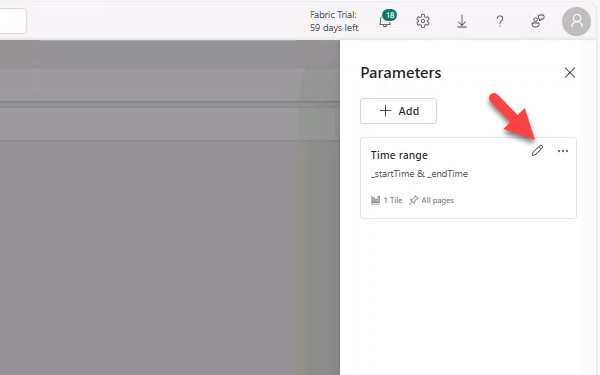Click the 1 Tile usage indicator

386,200
